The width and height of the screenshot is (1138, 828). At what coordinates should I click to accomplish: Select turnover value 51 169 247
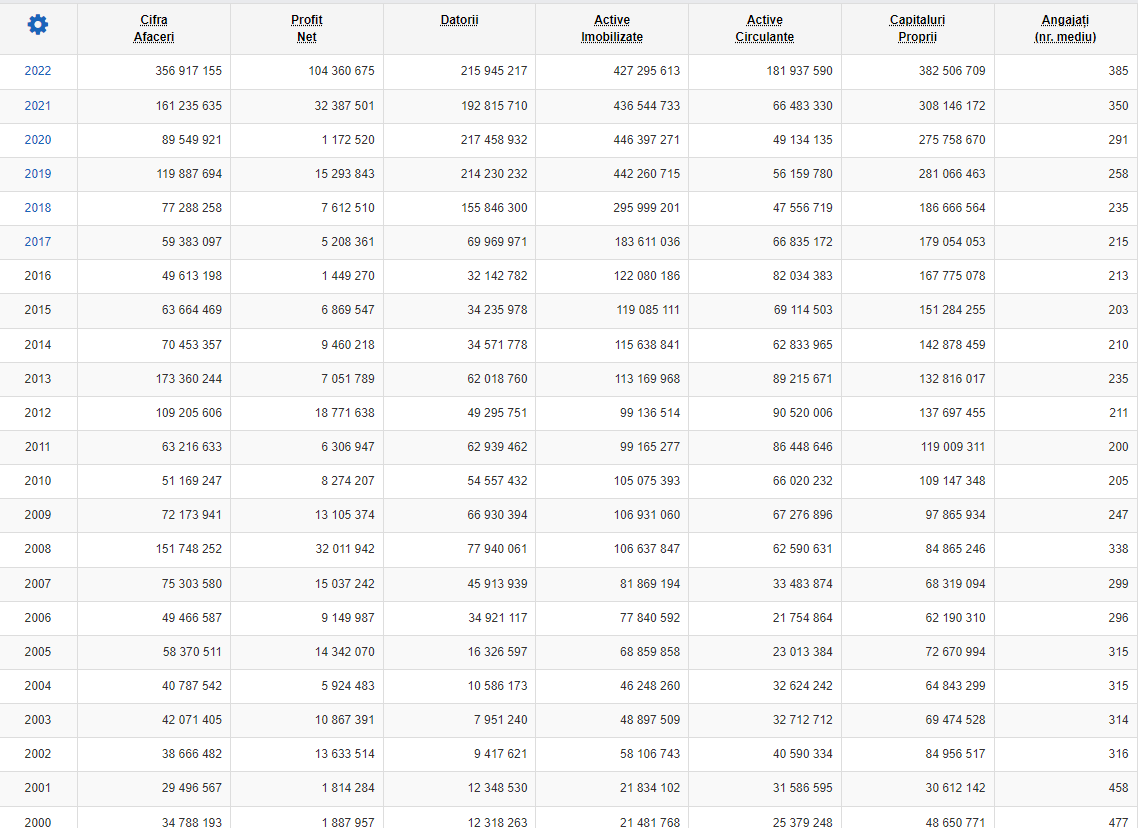[x=192, y=482]
